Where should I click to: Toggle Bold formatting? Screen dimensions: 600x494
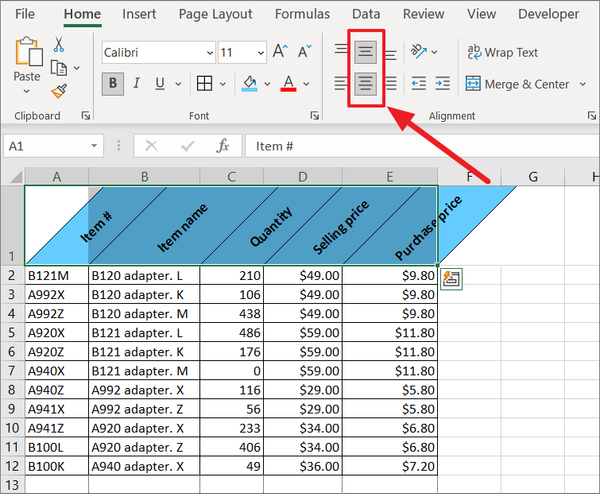point(113,83)
